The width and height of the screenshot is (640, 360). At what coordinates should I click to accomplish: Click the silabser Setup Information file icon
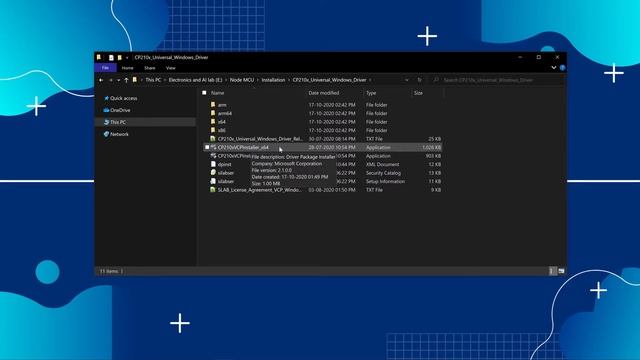[213, 181]
